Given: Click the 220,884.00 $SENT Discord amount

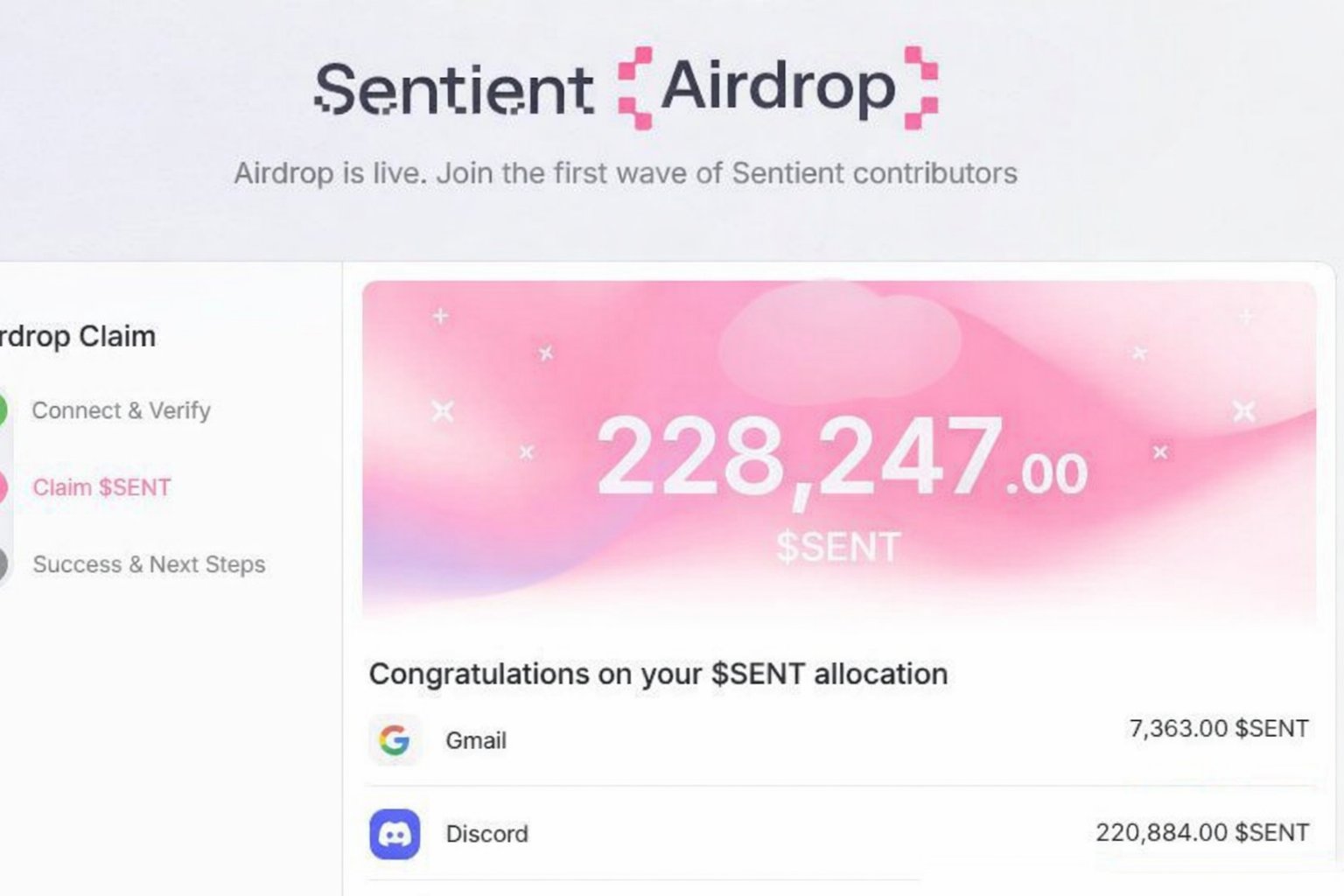Looking at the screenshot, I should pos(1202,832).
